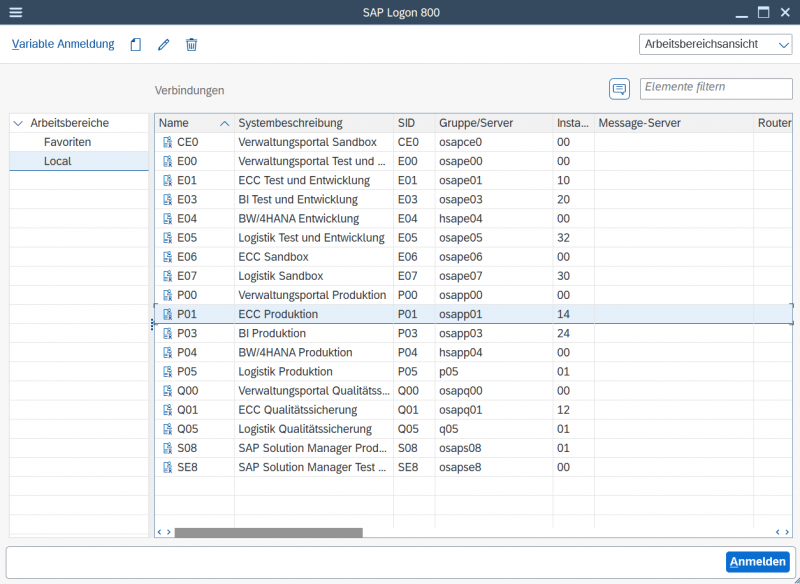Select 'BW/4HANA Entwicklung' description

tap(298, 219)
